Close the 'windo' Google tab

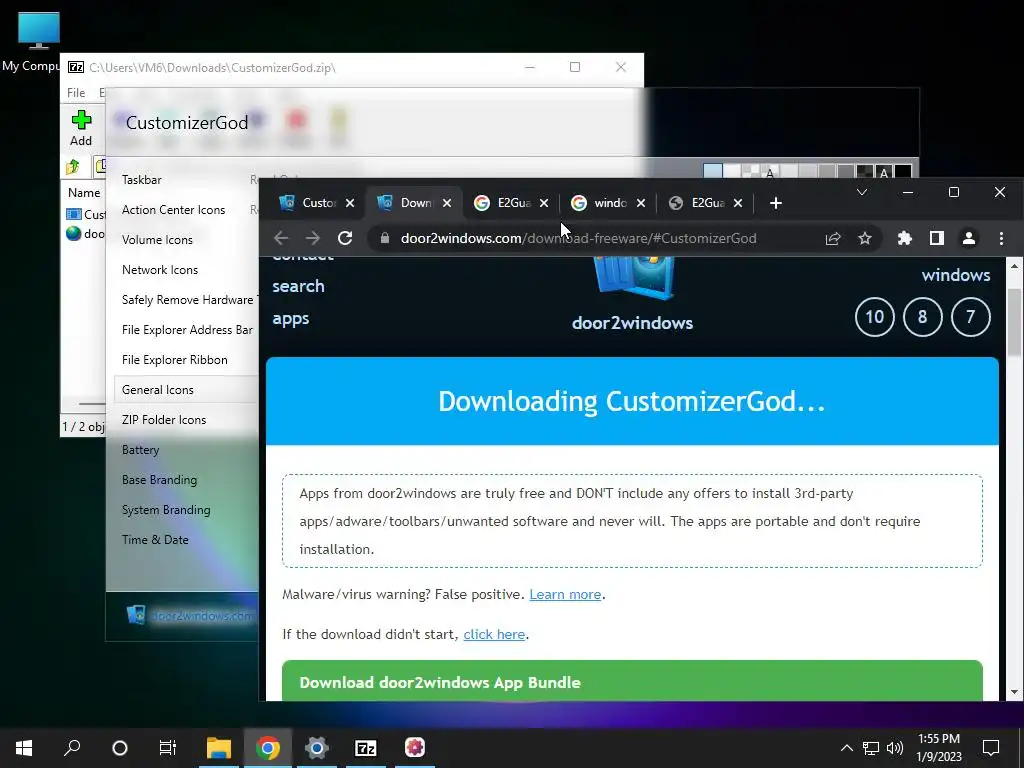coord(641,203)
